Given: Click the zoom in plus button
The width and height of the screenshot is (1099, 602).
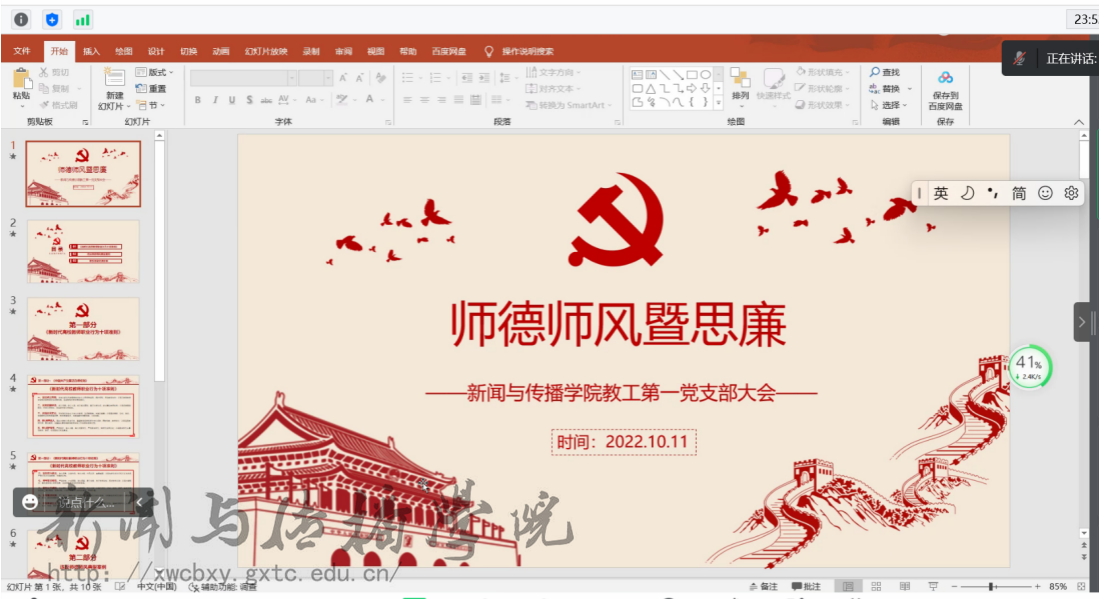Looking at the screenshot, I should 1037,587.
